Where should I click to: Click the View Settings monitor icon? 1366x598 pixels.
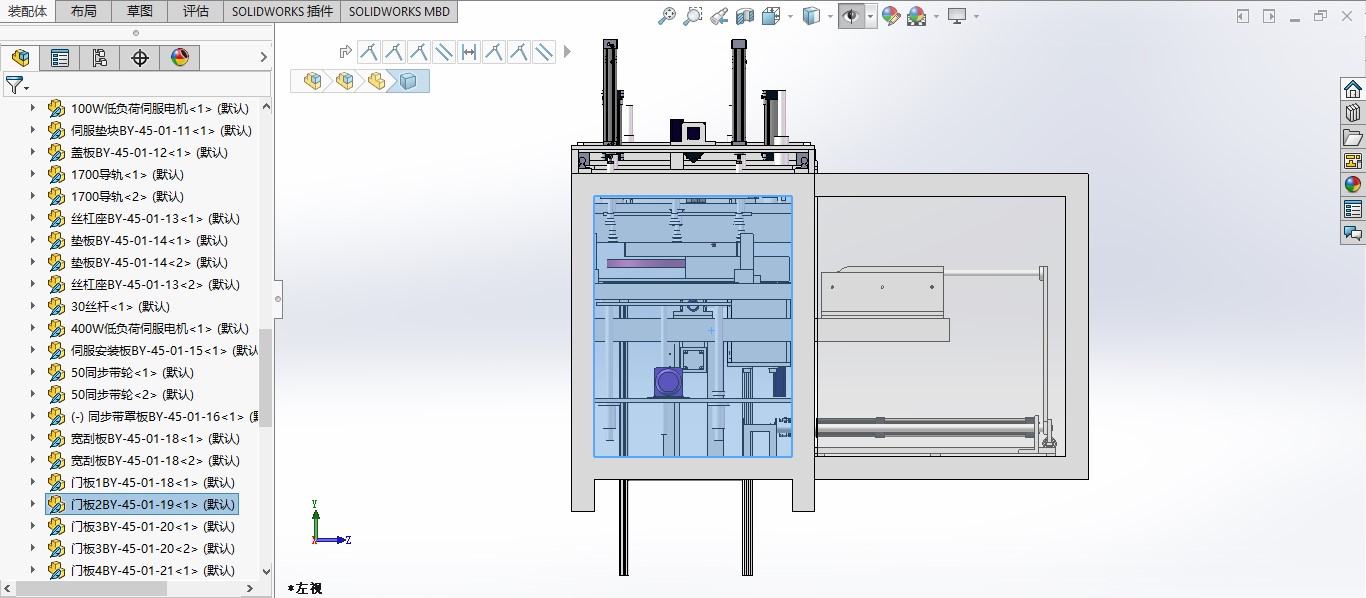pos(957,16)
